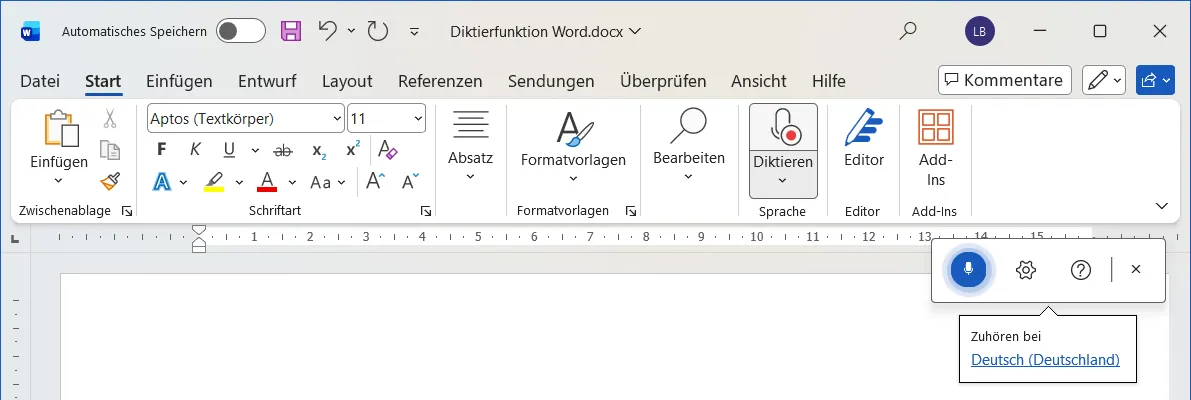The width and height of the screenshot is (1191, 400).
Task: Click the Deutsch (Deutschland) language link
Action: point(1045,360)
